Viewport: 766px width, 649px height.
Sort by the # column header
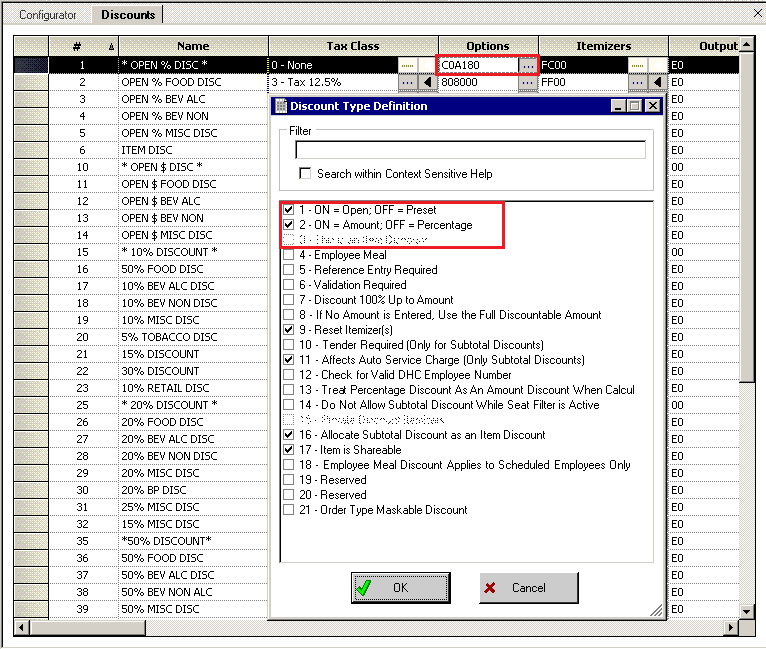click(x=84, y=46)
